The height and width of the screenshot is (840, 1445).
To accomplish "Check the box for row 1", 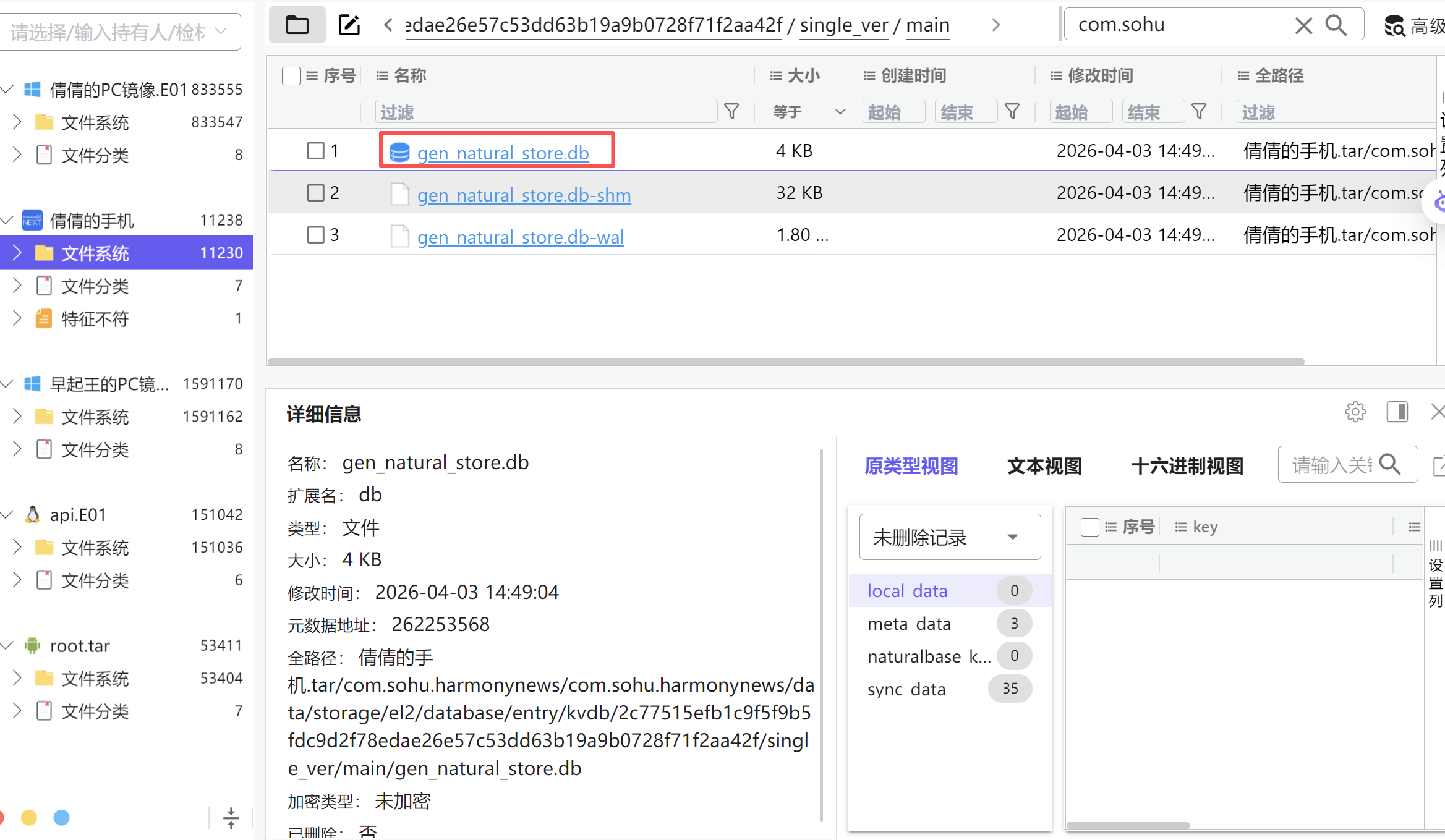I will click(316, 151).
